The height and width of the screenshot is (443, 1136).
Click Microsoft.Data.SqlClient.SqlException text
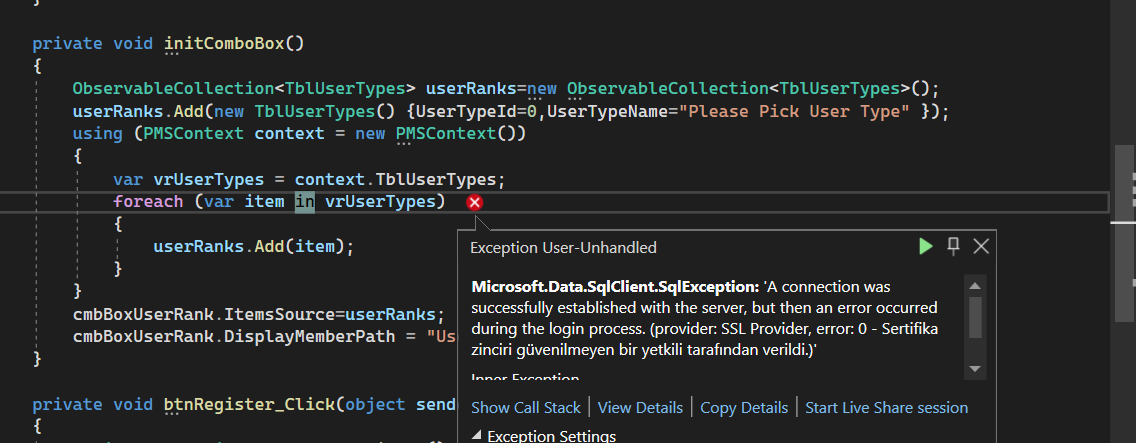click(615, 287)
